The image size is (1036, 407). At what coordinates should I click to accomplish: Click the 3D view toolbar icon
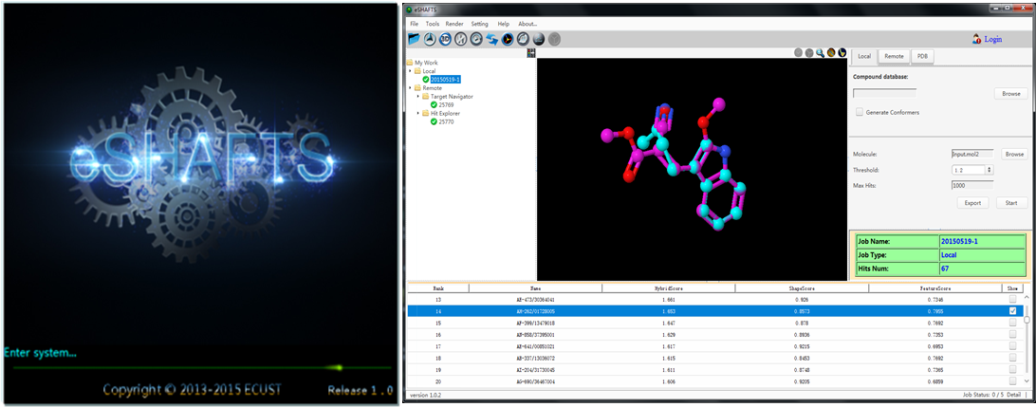click(x=445, y=39)
